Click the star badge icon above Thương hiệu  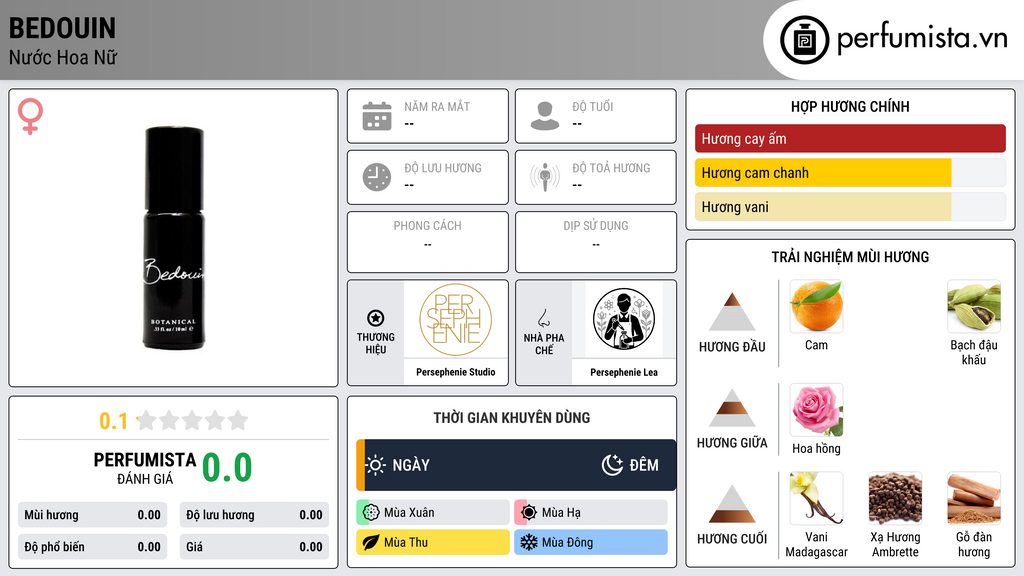376,318
